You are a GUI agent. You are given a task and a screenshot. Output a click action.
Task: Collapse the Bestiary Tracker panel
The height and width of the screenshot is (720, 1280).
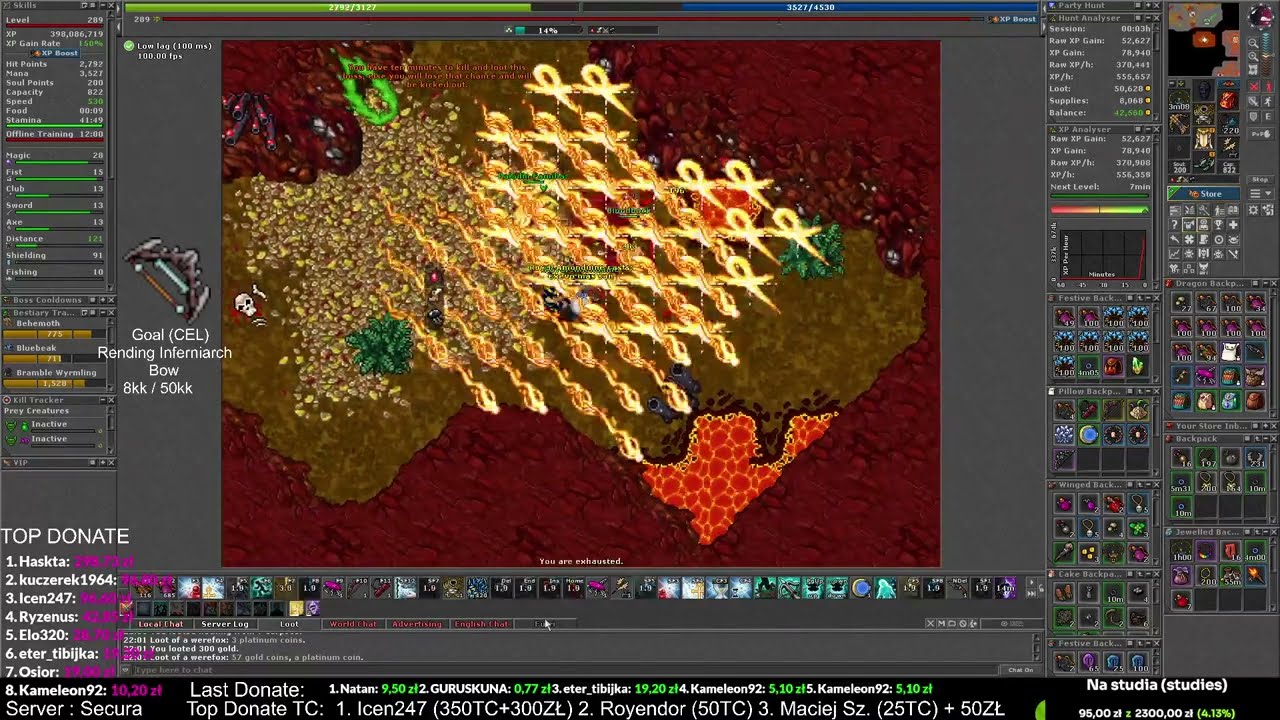103,313
